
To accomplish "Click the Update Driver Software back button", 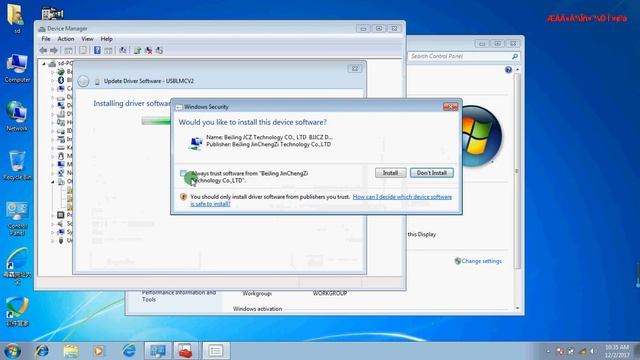I will [83, 81].
